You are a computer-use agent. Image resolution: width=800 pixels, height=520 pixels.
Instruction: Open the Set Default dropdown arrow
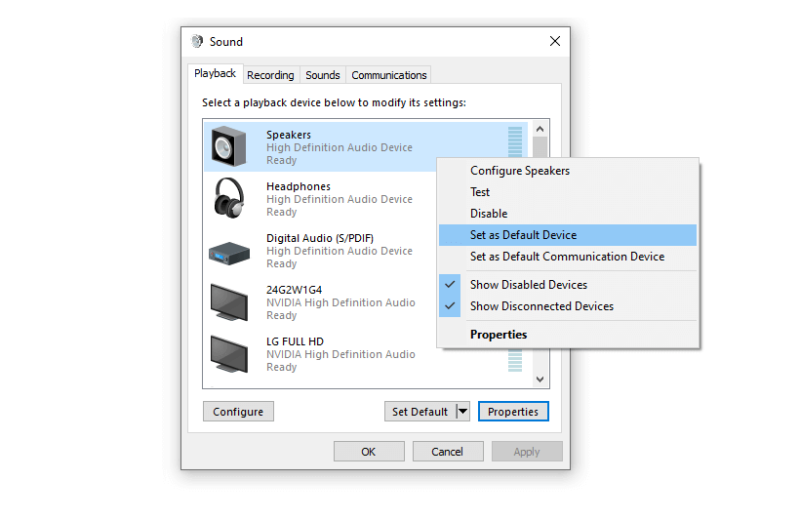[462, 411]
